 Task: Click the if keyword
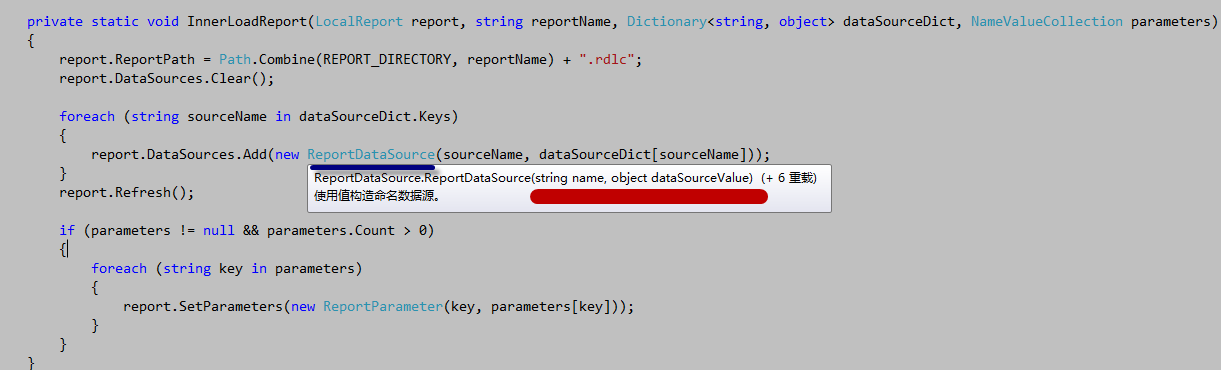[x=67, y=230]
